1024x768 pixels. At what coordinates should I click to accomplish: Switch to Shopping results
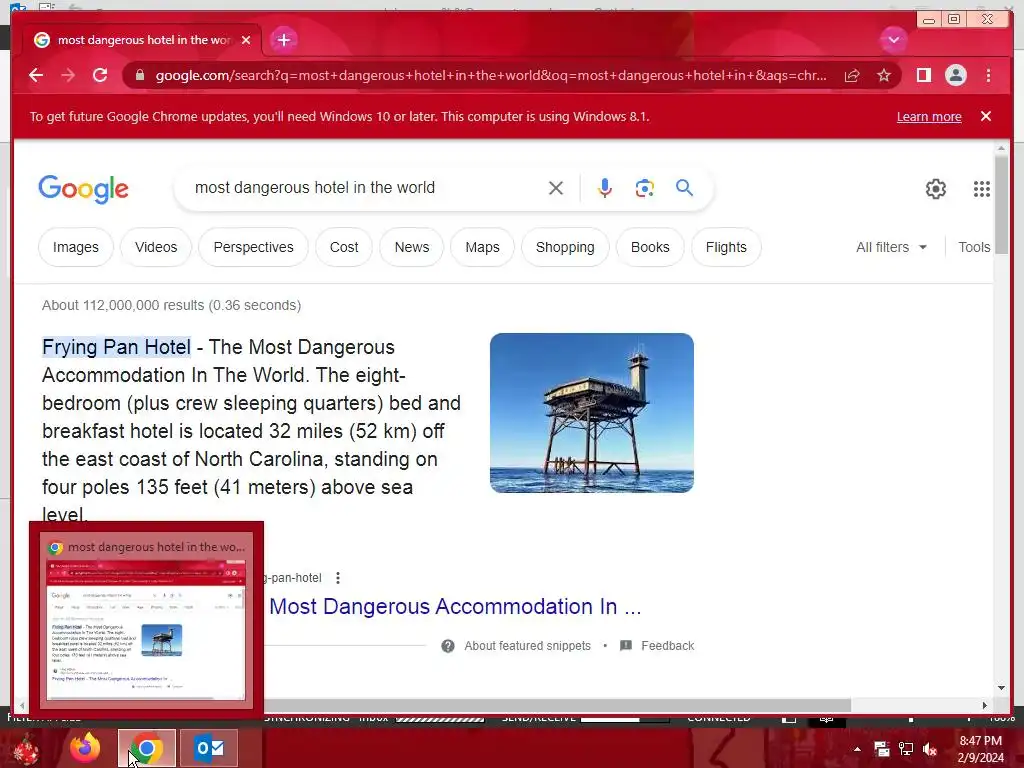coord(566,247)
